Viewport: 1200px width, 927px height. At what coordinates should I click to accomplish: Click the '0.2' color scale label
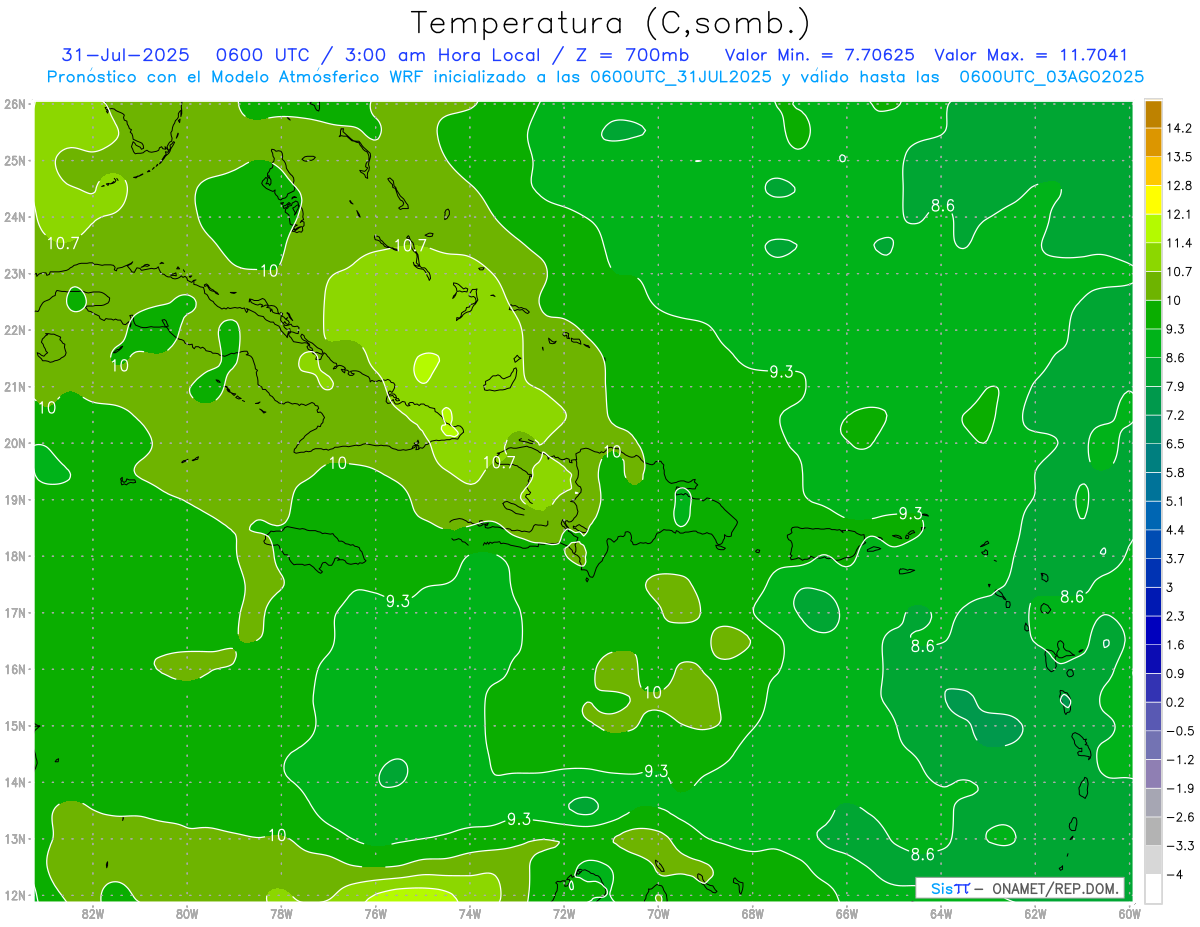pyautogui.click(x=1175, y=702)
